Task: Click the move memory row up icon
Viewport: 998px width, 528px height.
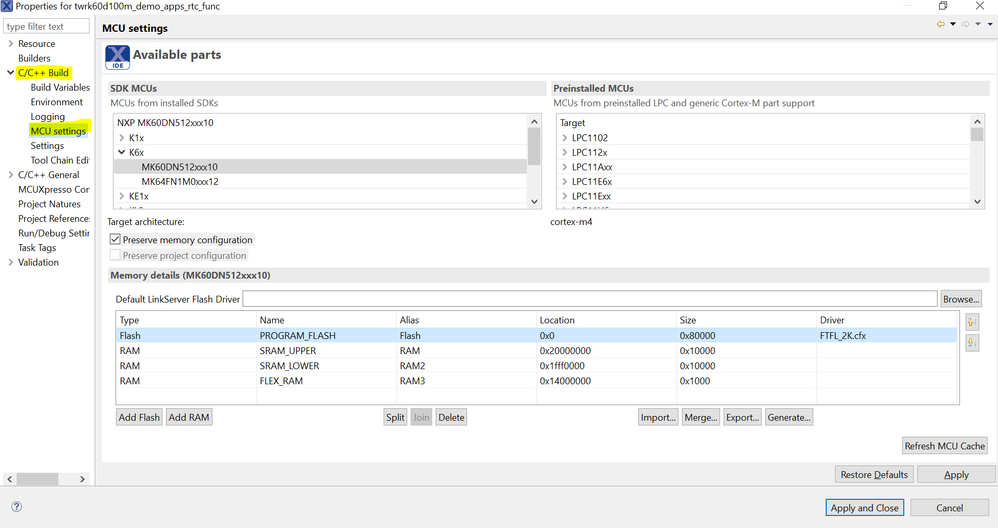Action: pos(972,321)
